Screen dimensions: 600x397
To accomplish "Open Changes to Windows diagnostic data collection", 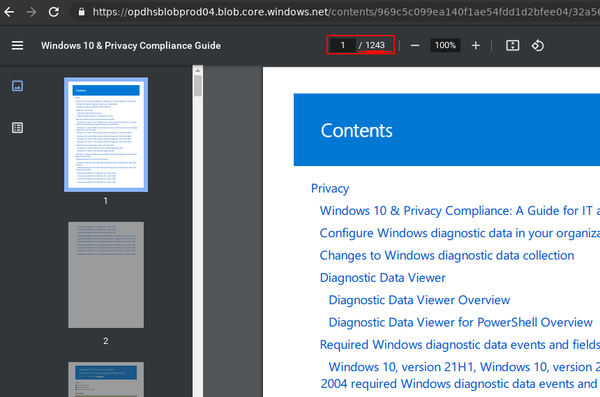I will point(447,255).
